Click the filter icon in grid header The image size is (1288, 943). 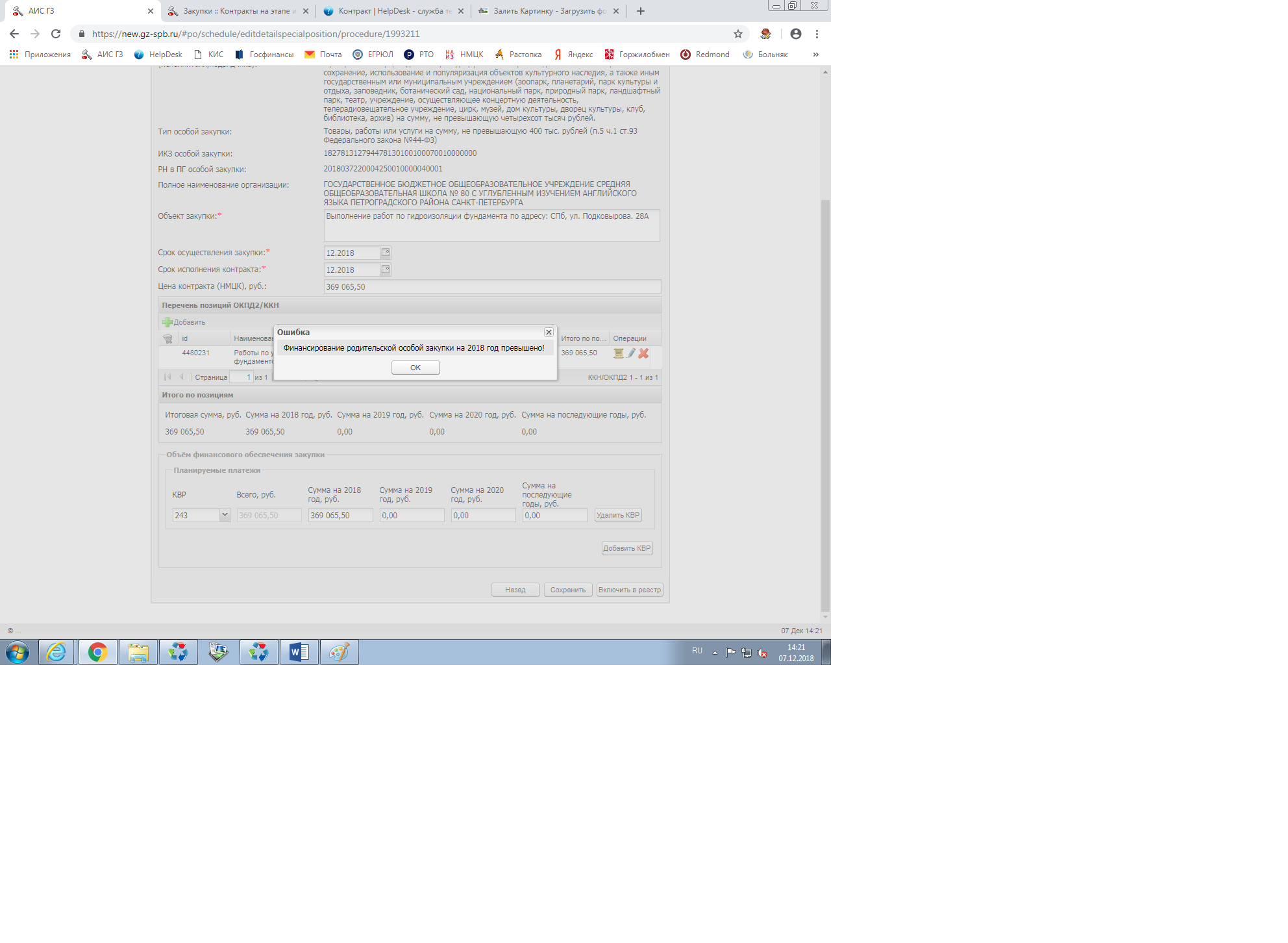point(167,339)
